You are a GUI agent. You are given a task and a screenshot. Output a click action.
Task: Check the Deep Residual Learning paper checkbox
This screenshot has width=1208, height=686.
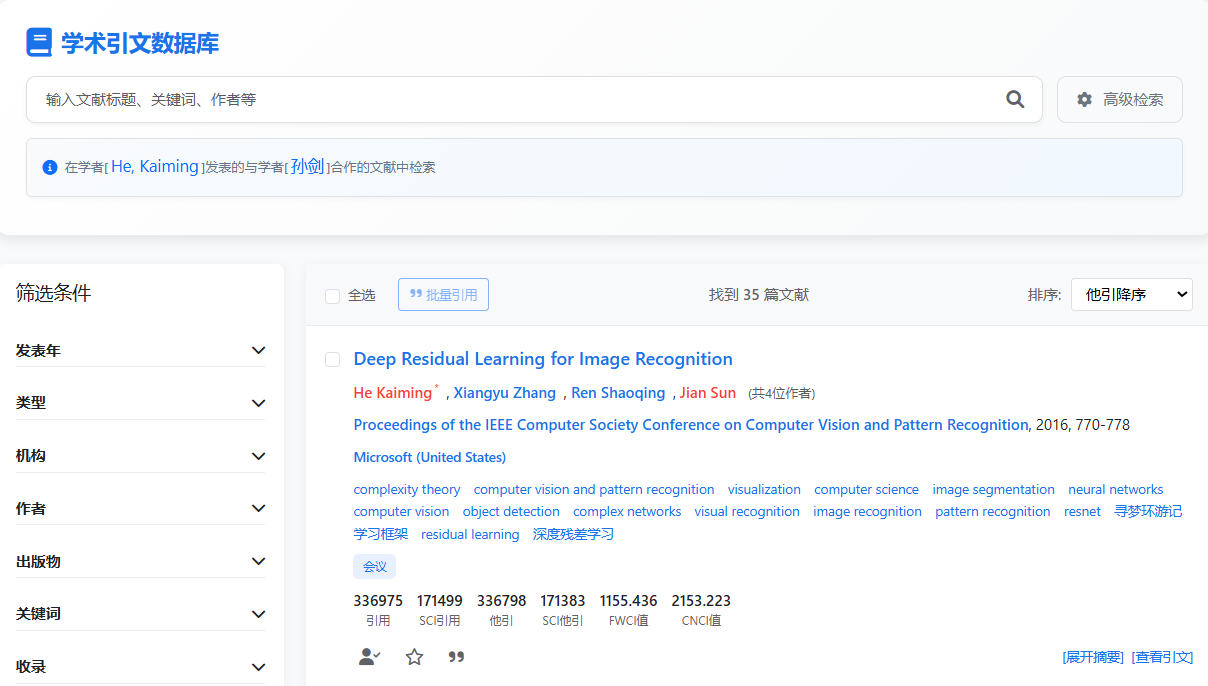pos(333,359)
